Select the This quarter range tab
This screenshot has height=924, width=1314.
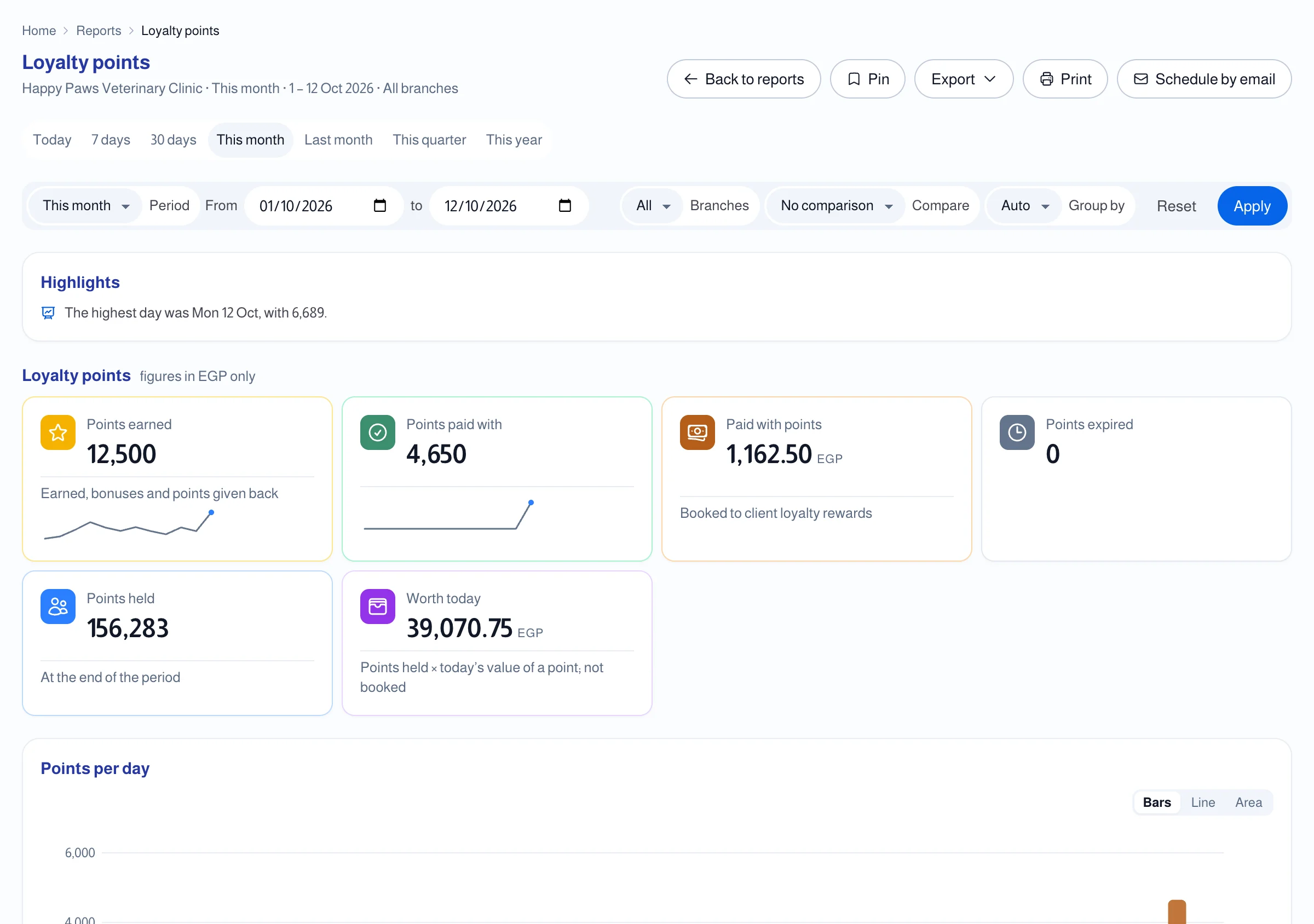pos(429,140)
